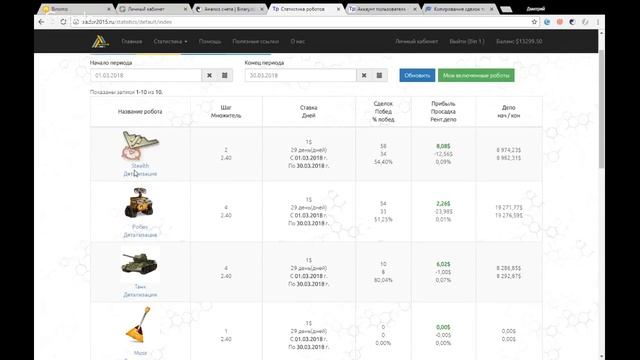Expand the Статистика dropdown menu
Image resolution: width=640 pixels, height=360 pixels.
tap(170, 41)
